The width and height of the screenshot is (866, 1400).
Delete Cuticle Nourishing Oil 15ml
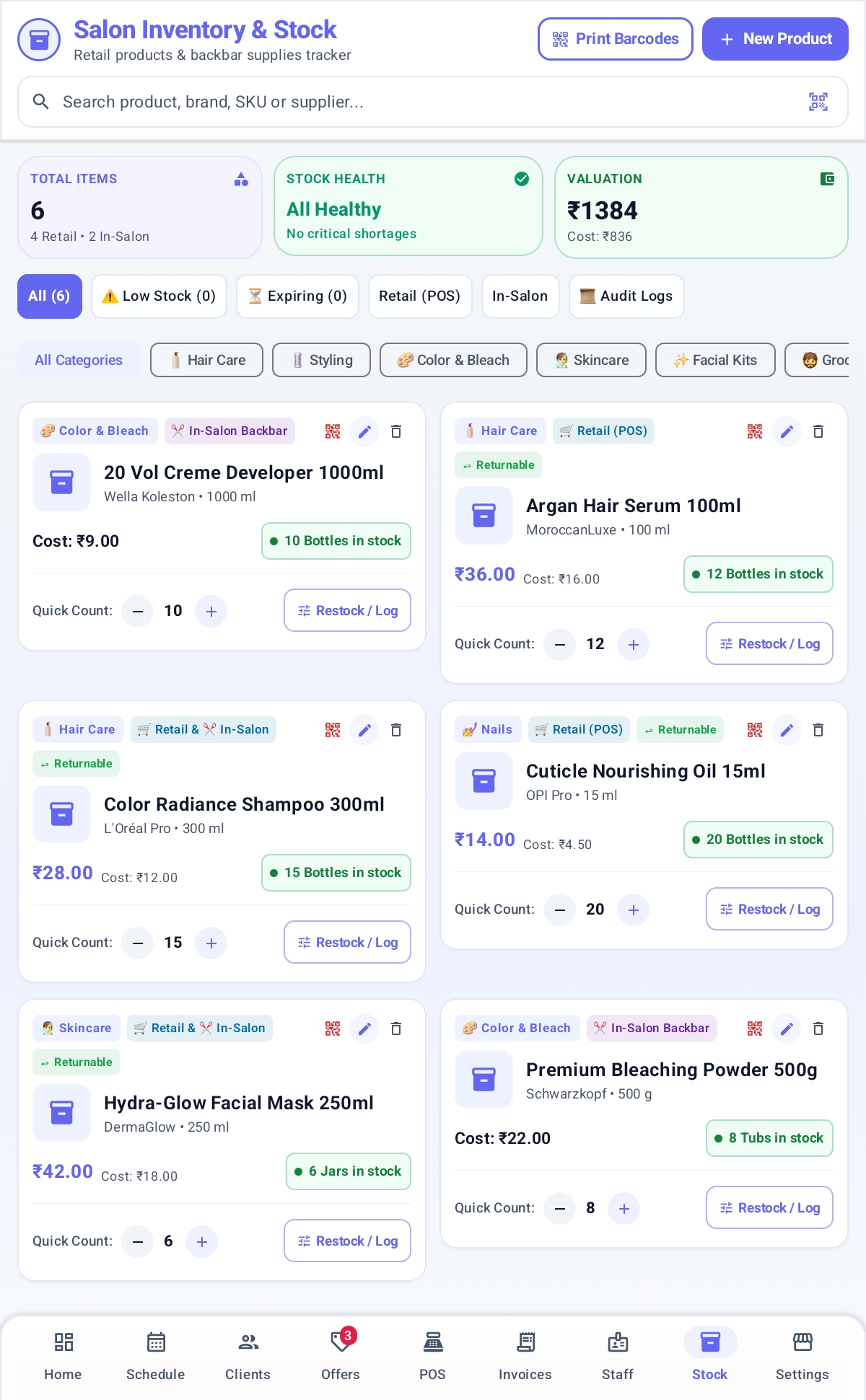click(818, 730)
